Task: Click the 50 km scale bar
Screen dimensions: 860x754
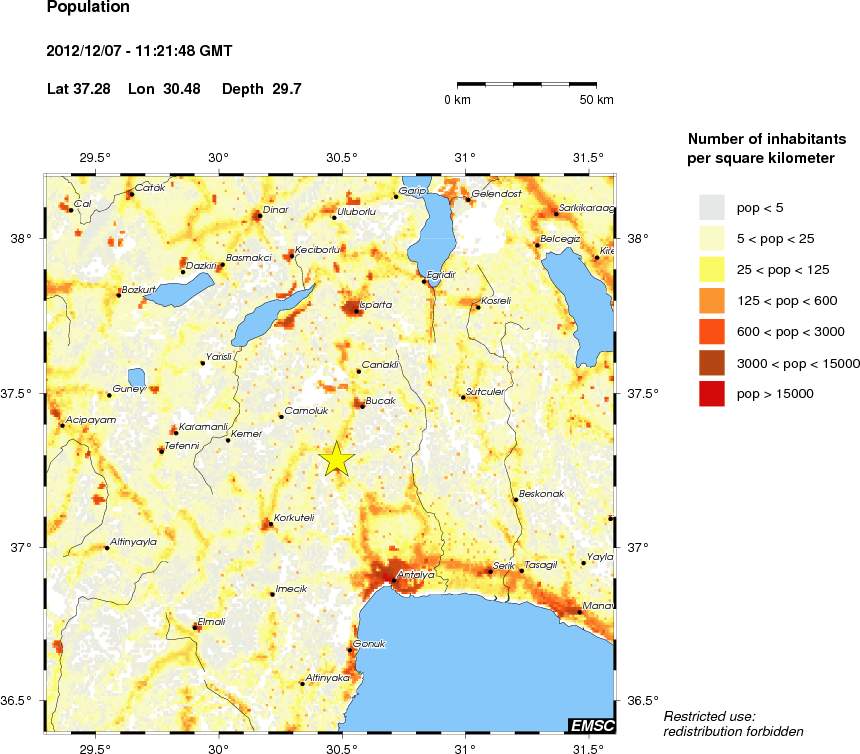Action: 527,84
